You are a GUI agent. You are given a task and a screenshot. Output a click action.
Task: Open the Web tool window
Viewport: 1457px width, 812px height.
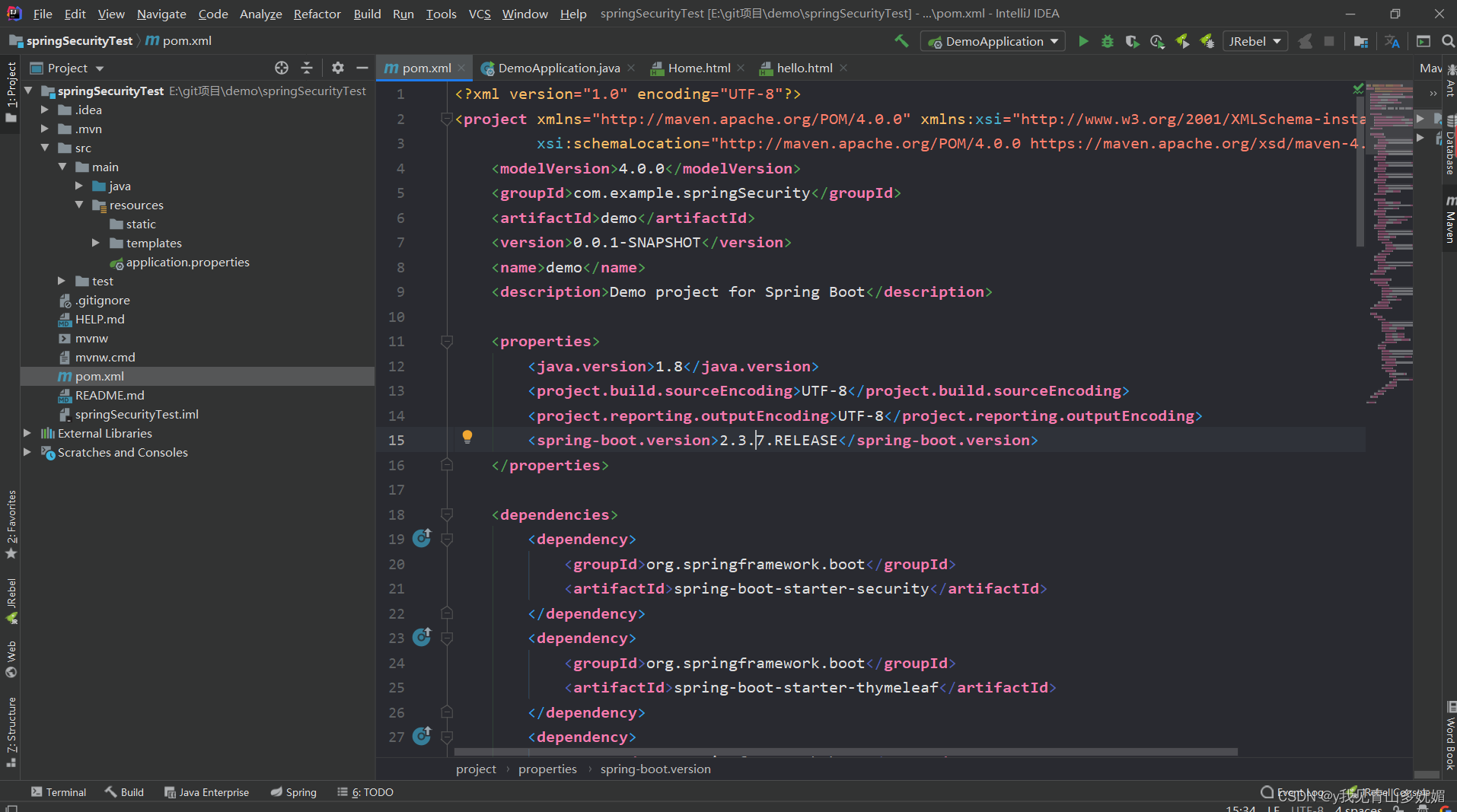(x=11, y=659)
